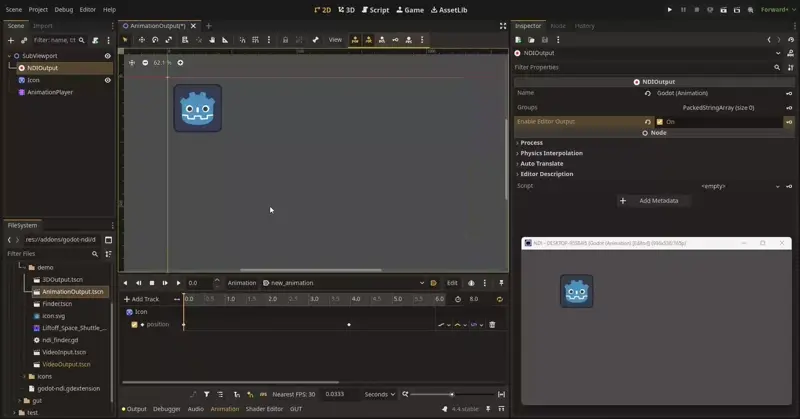Expand the Editor Description section

click(546, 174)
